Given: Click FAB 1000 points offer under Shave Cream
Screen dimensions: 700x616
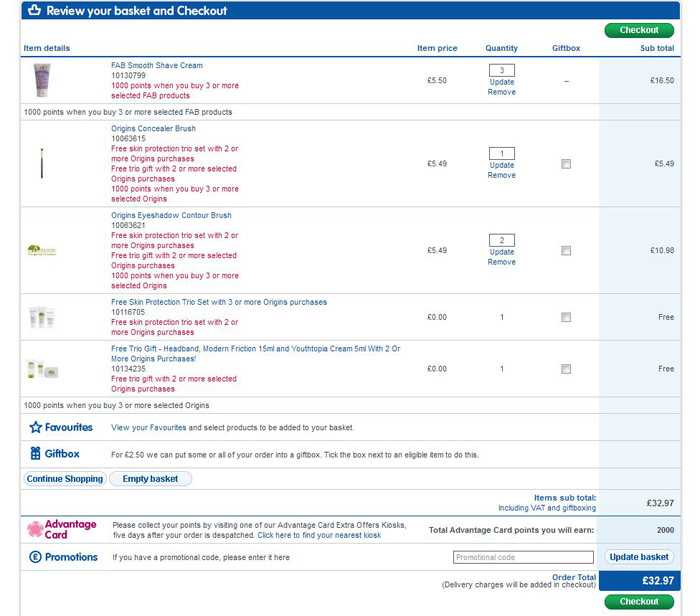Looking at the screenshot, I should tap(175, 91).
